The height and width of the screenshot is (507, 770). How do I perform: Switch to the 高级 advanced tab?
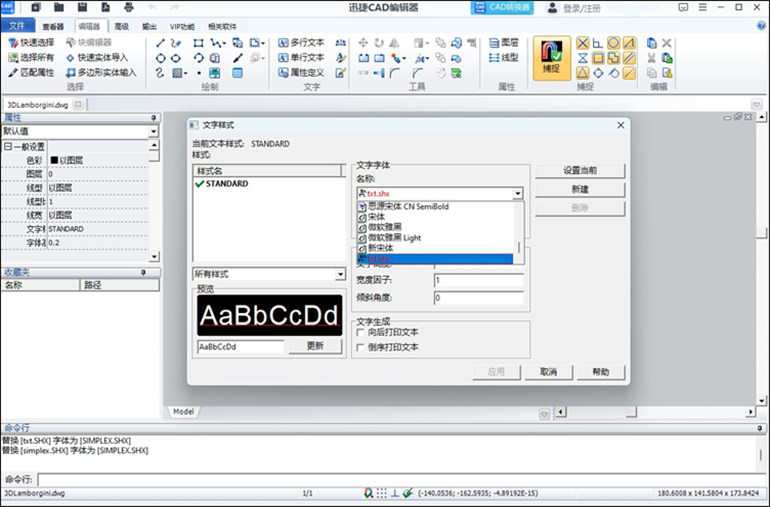(x=121, y=27)
